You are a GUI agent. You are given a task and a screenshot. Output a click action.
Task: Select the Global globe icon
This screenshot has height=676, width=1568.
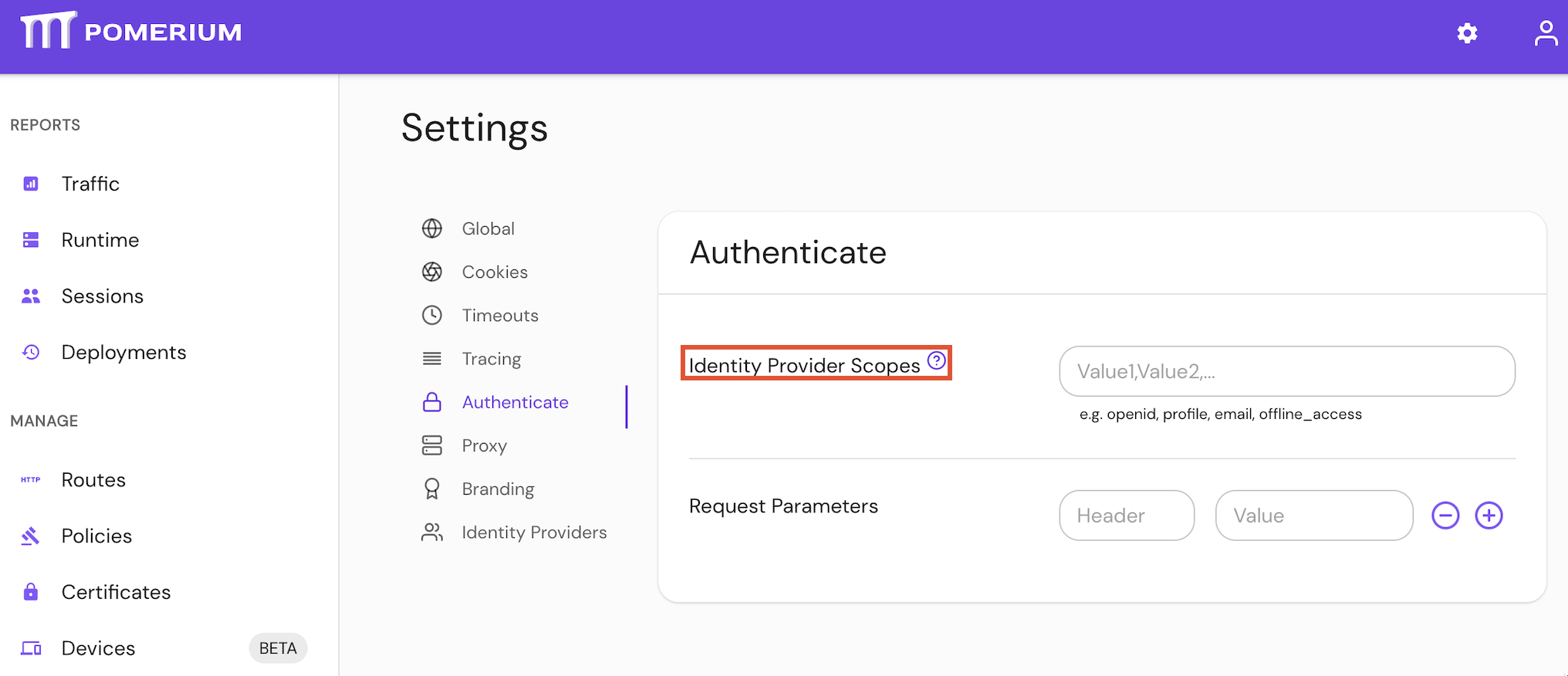(x=431, y=228)
